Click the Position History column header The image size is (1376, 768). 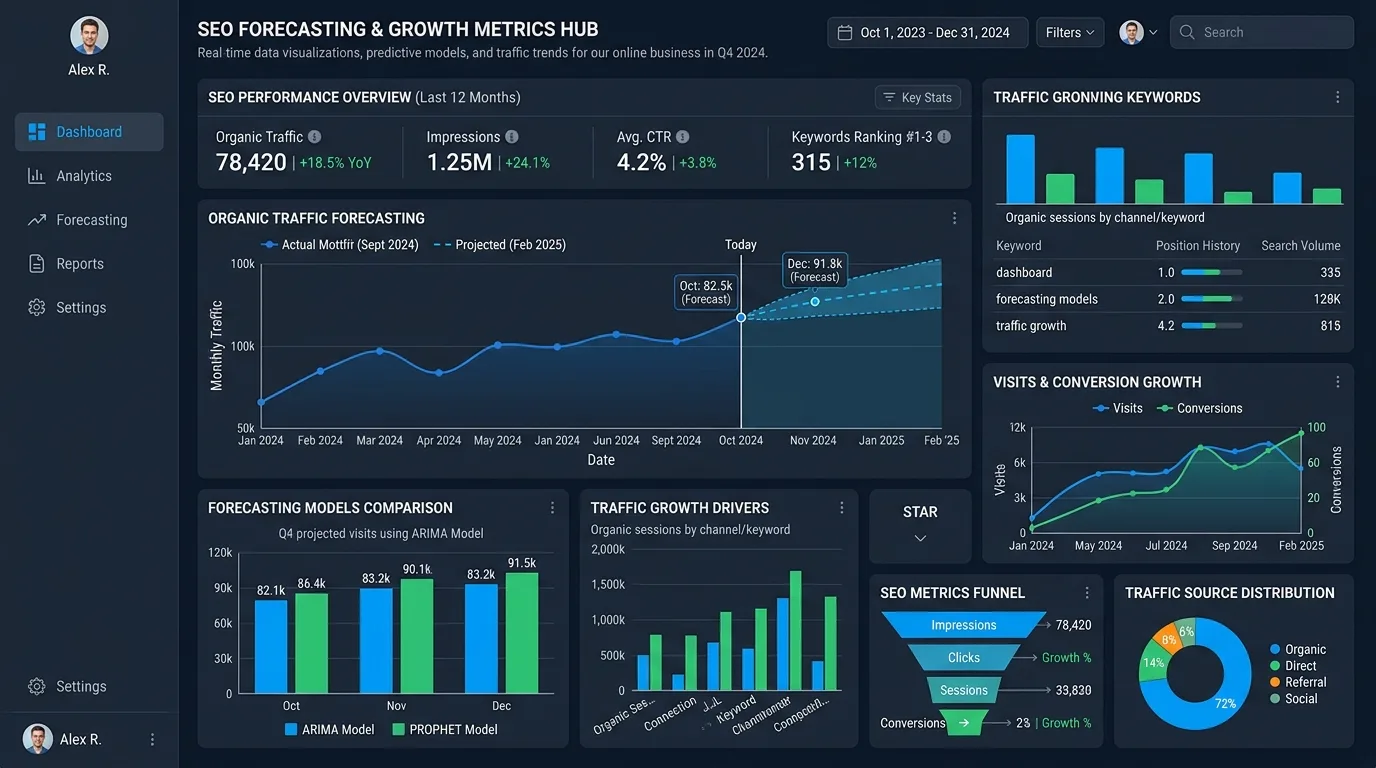1198,246
